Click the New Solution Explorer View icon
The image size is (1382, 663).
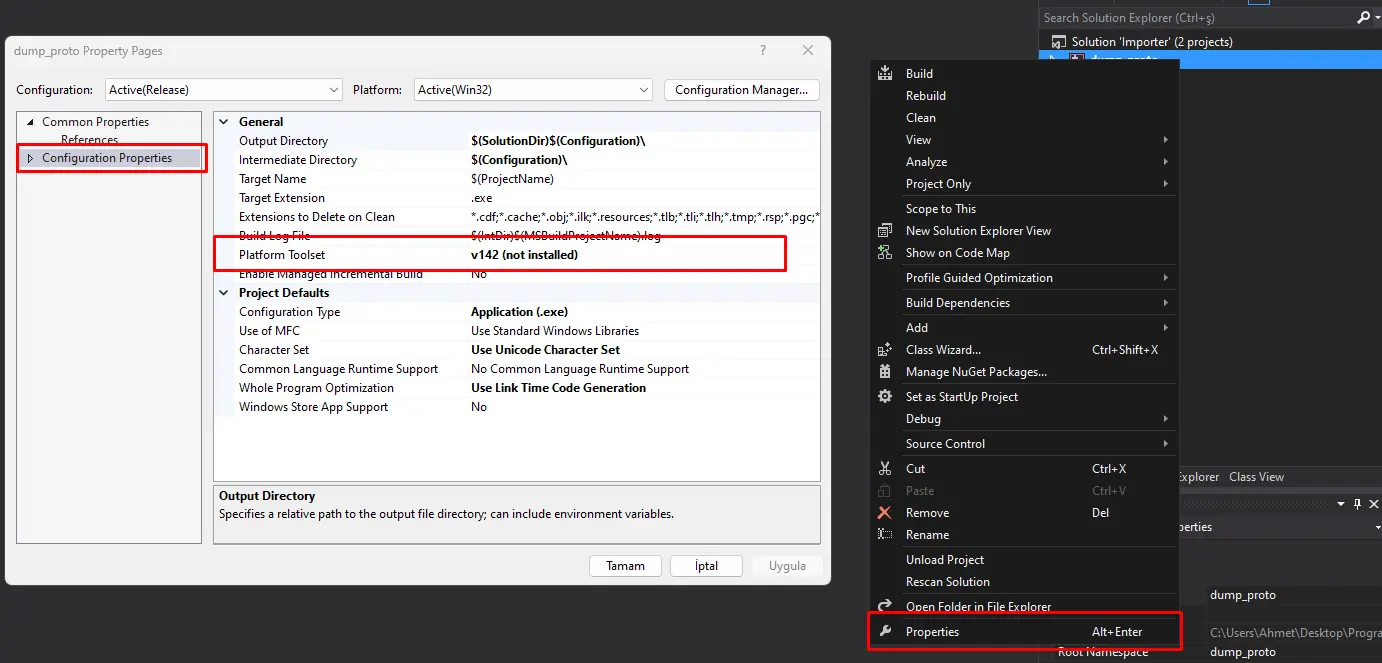click(x=884, y=231)
